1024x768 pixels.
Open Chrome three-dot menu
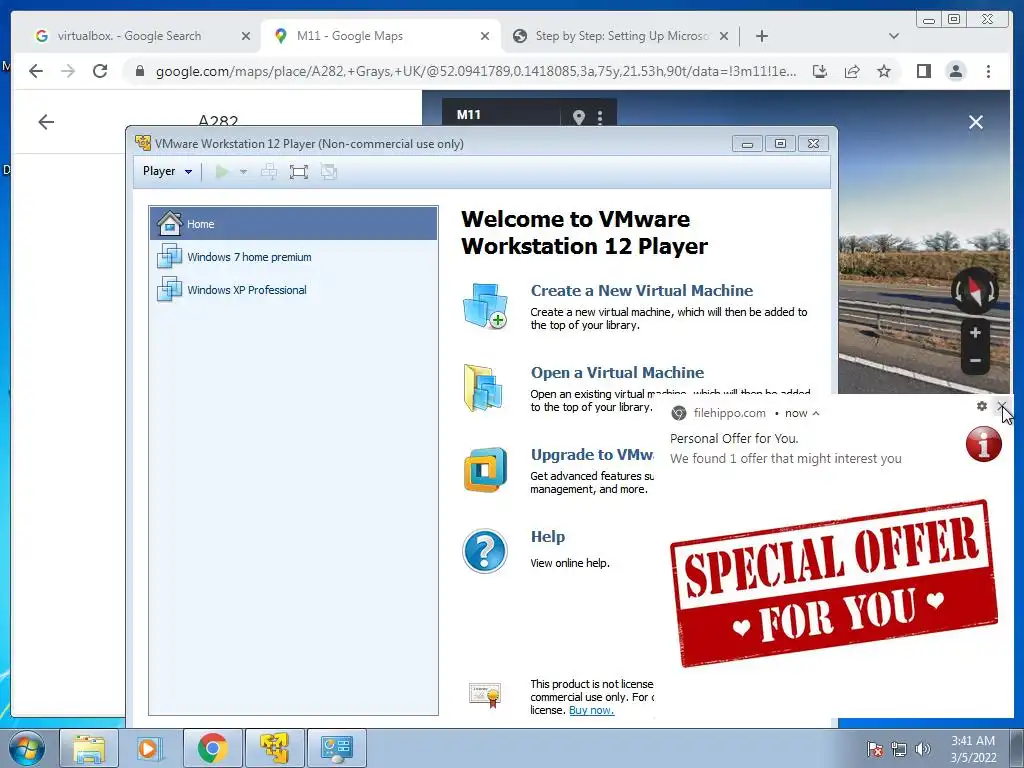pos(988,71)
